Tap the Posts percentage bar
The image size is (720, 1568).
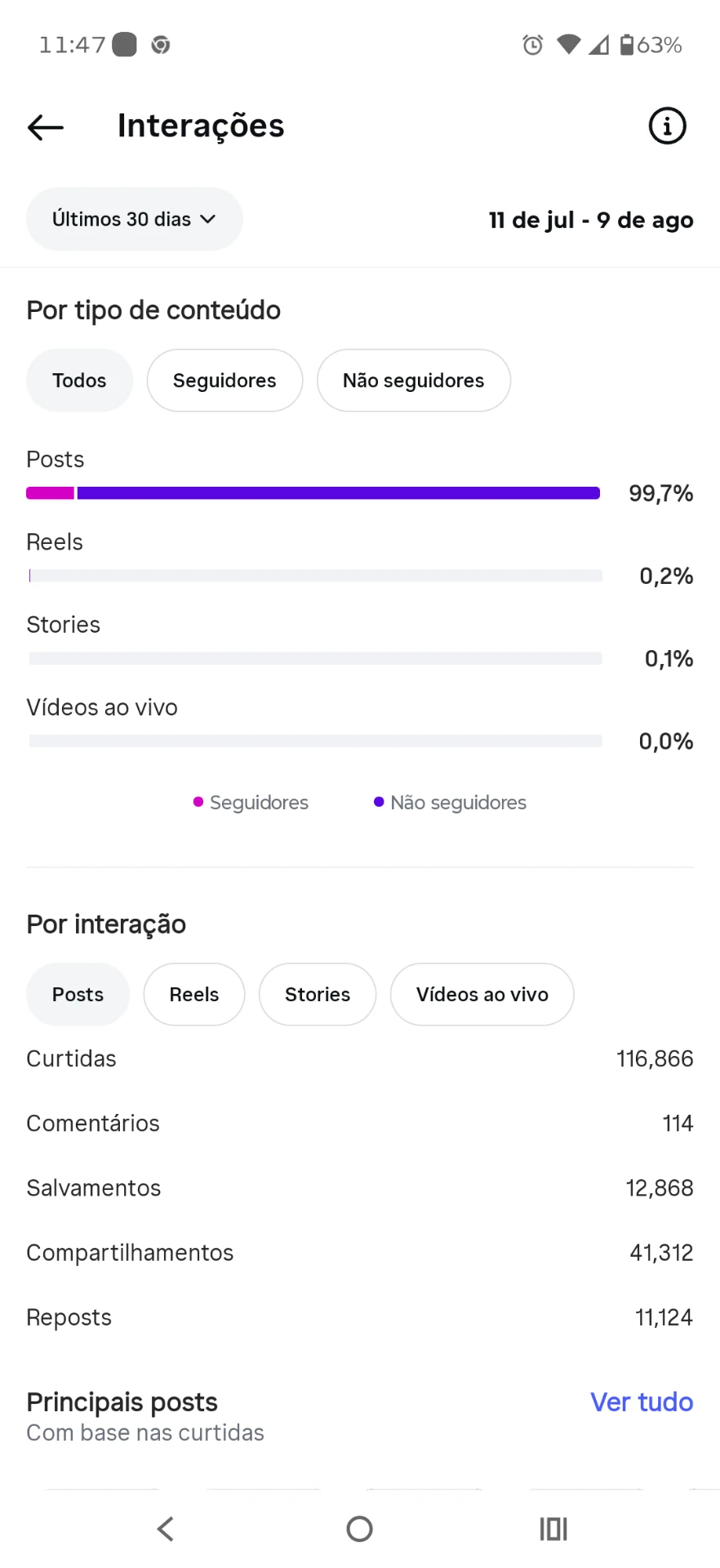click(x=313, y=492)
